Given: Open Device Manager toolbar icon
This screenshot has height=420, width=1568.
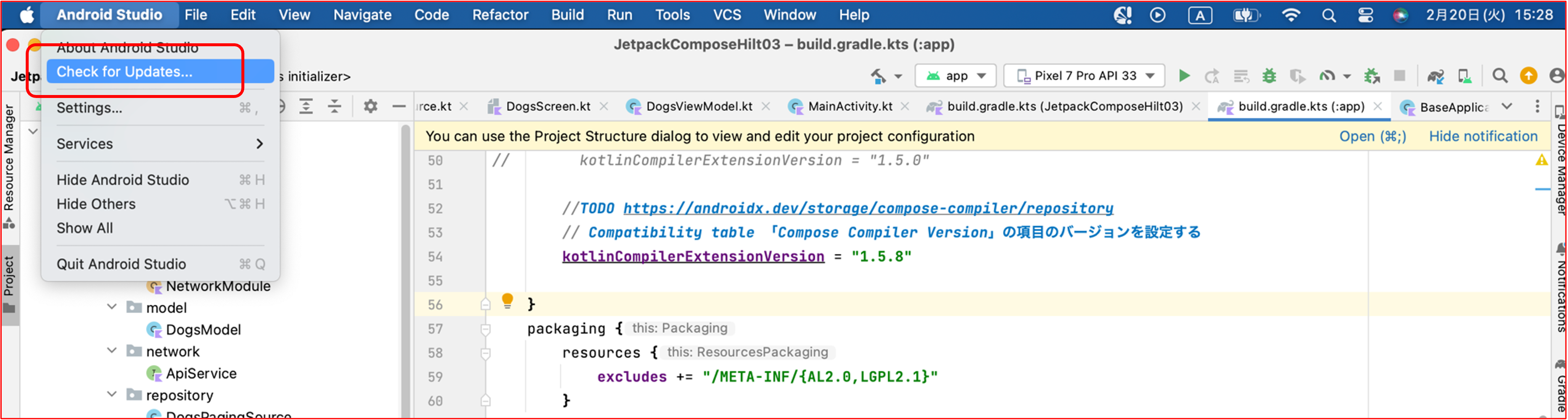Looking at the screenshot, I should pos(1465,76).
